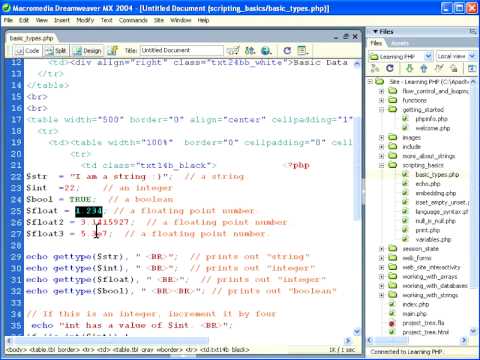This screenshot has width=480, height=360.
Task: Select print.php in the file tree
Action: click(428, 230)
